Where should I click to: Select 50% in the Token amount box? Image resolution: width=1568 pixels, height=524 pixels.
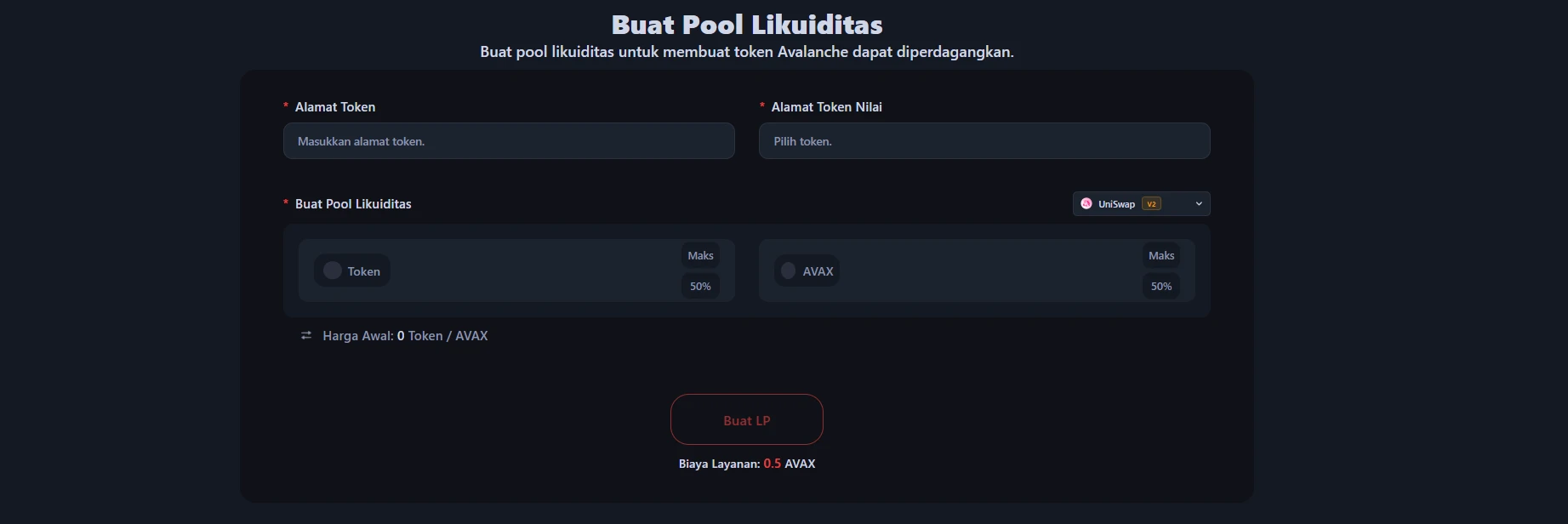[x=700, y=287]
